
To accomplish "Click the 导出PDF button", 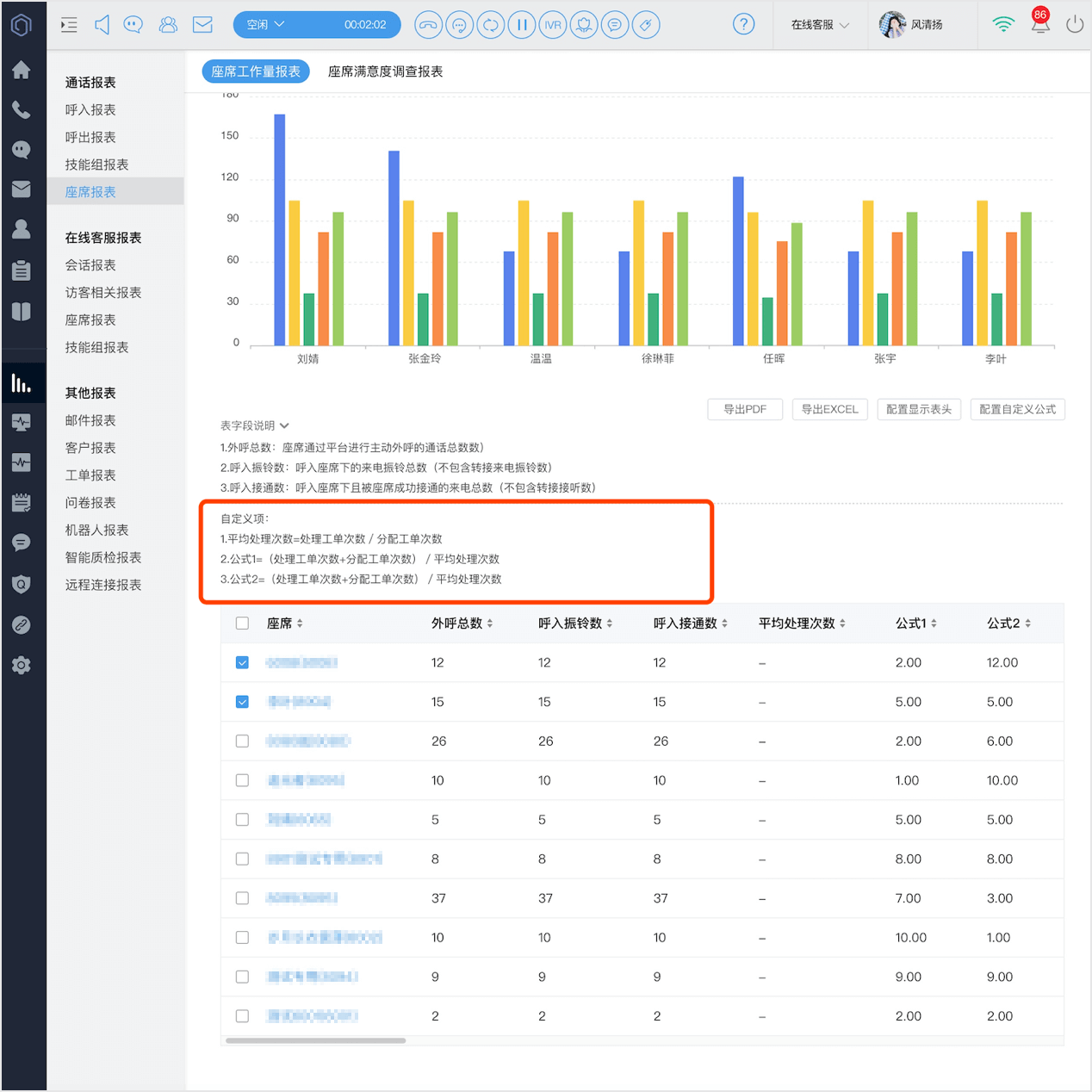I will point(745,409).
